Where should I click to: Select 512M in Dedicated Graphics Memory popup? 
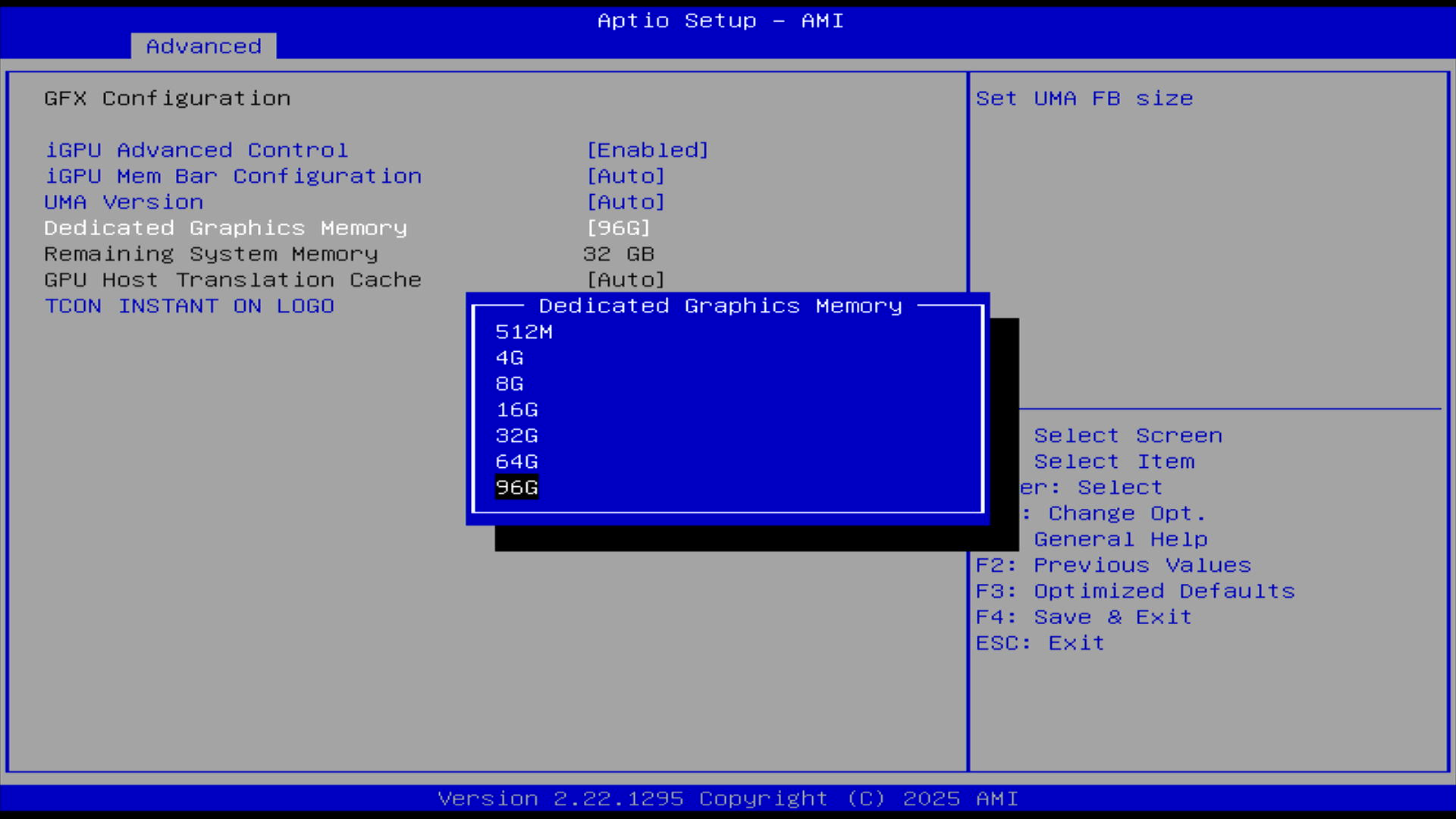pos(524,332)
